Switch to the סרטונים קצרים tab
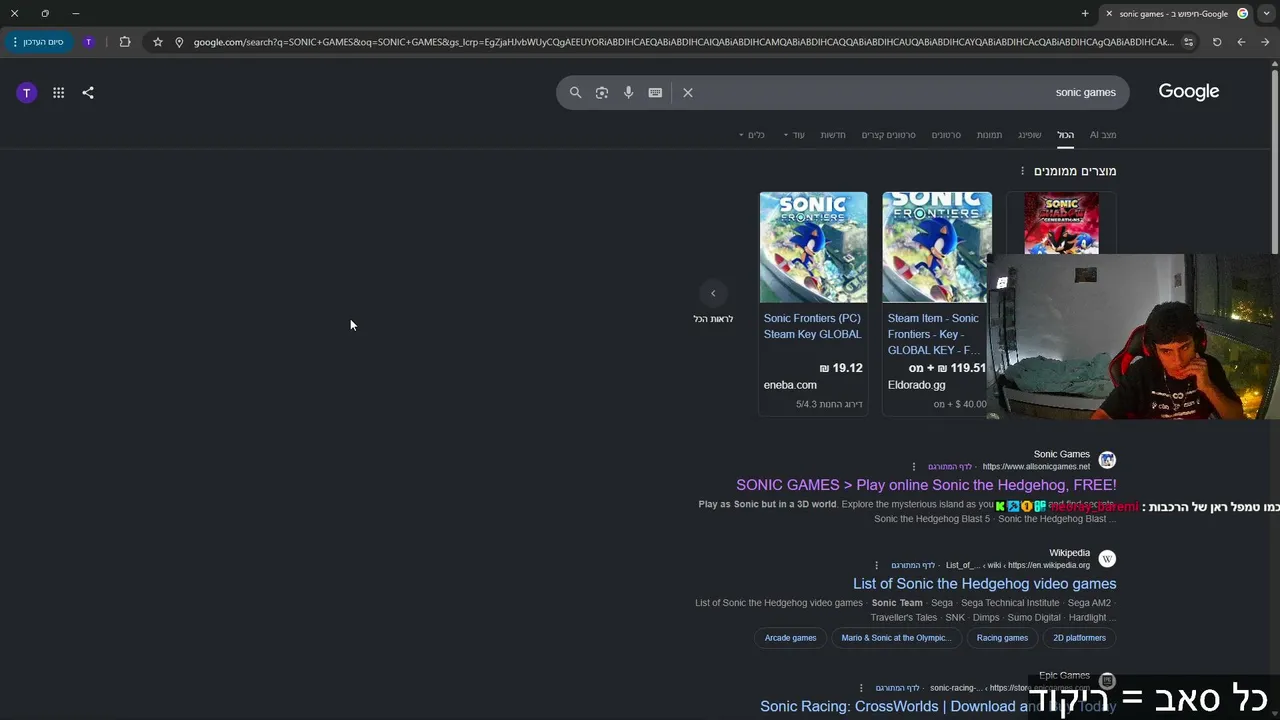The image size is (1280, 720). tap(889, 135)
